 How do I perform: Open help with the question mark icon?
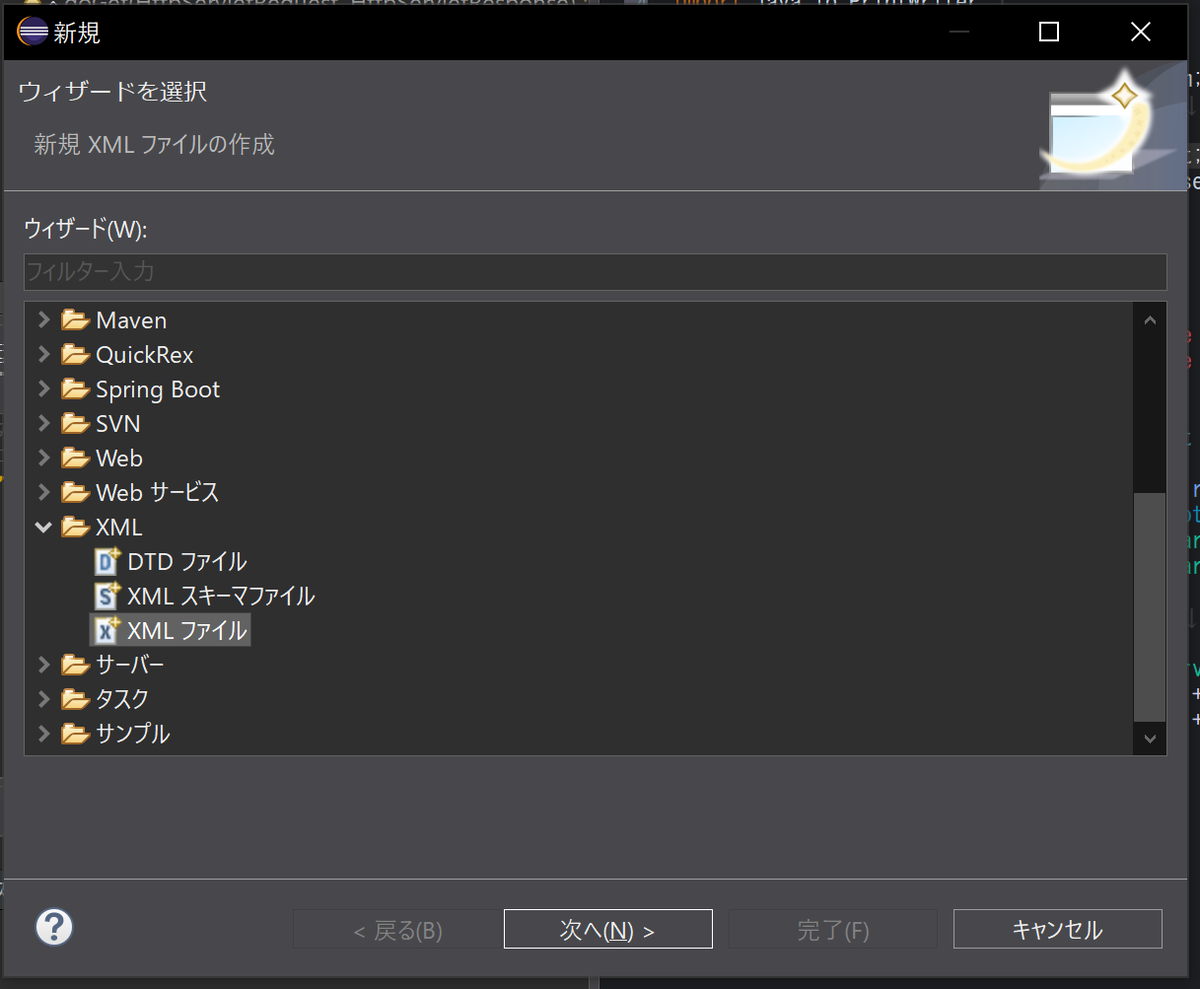coord(54,927)
